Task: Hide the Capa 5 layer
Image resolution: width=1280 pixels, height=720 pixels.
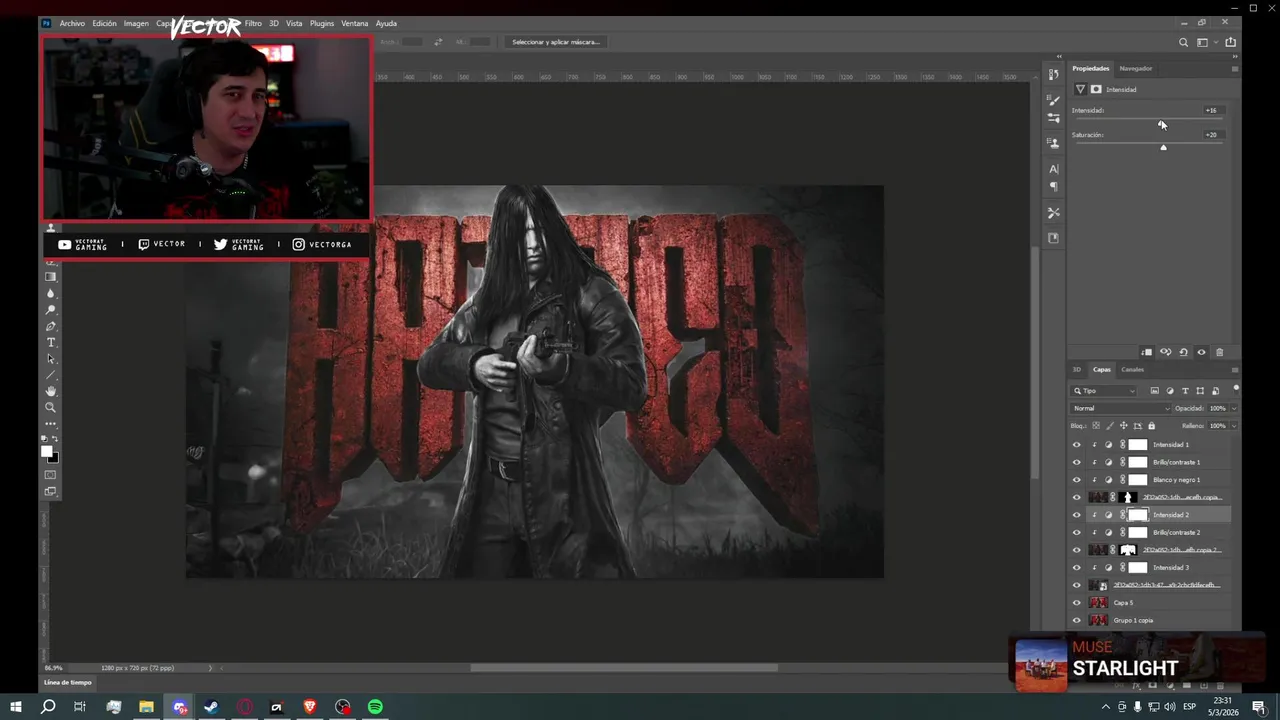Action: 1076,603
